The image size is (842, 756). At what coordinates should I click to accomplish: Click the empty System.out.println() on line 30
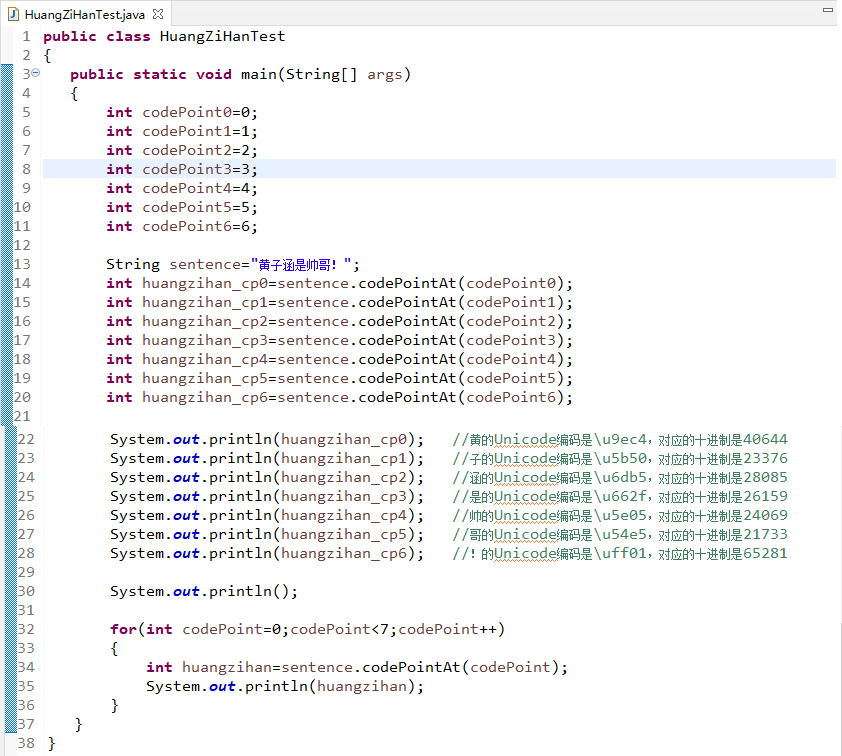pos(204,591)
